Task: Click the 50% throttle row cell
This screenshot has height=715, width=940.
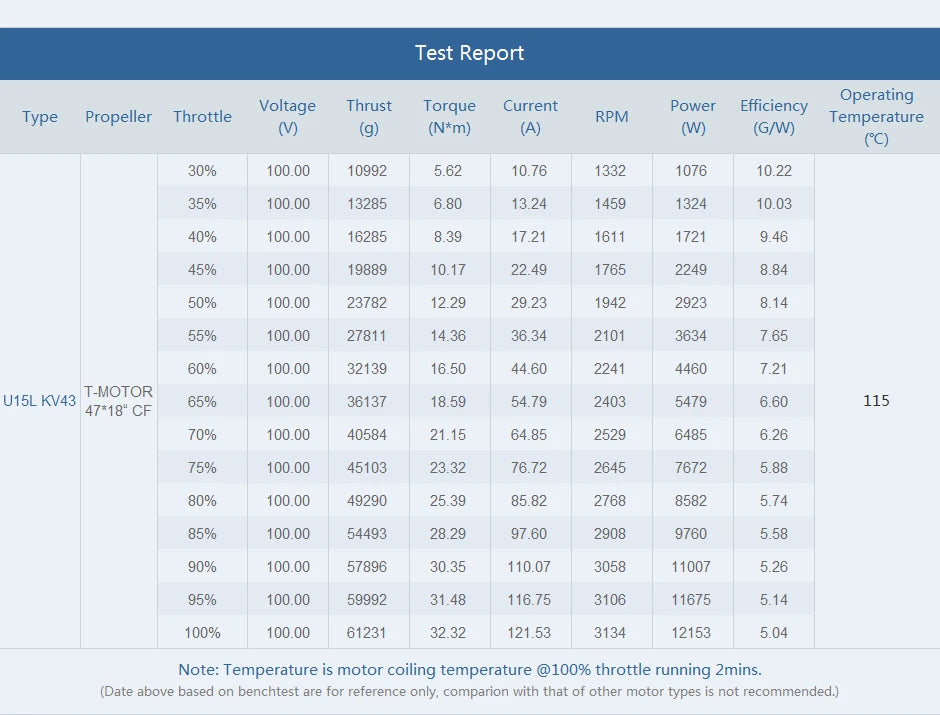Action: click(202, 303)
